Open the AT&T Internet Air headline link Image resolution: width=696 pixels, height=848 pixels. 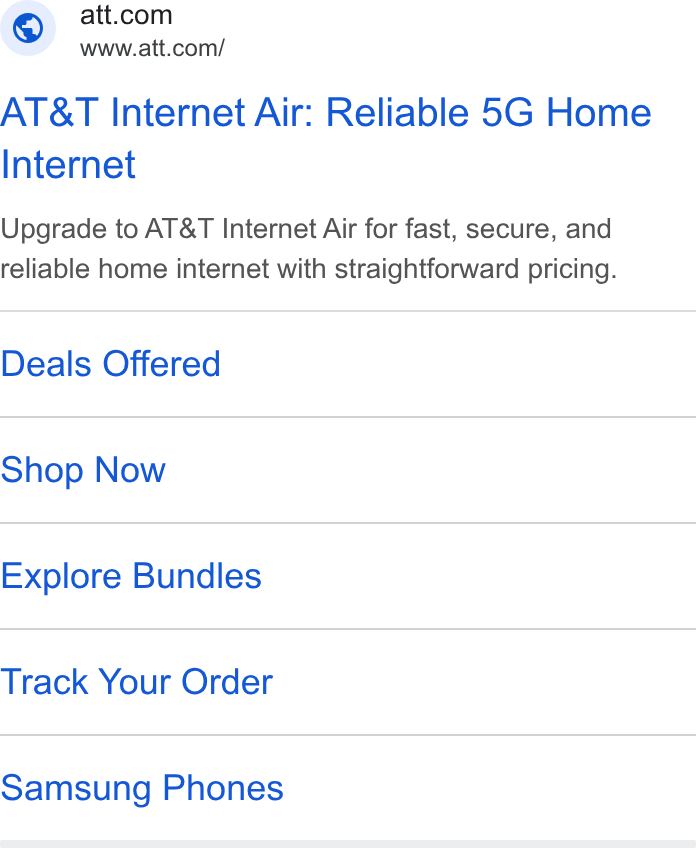point(326,138)
